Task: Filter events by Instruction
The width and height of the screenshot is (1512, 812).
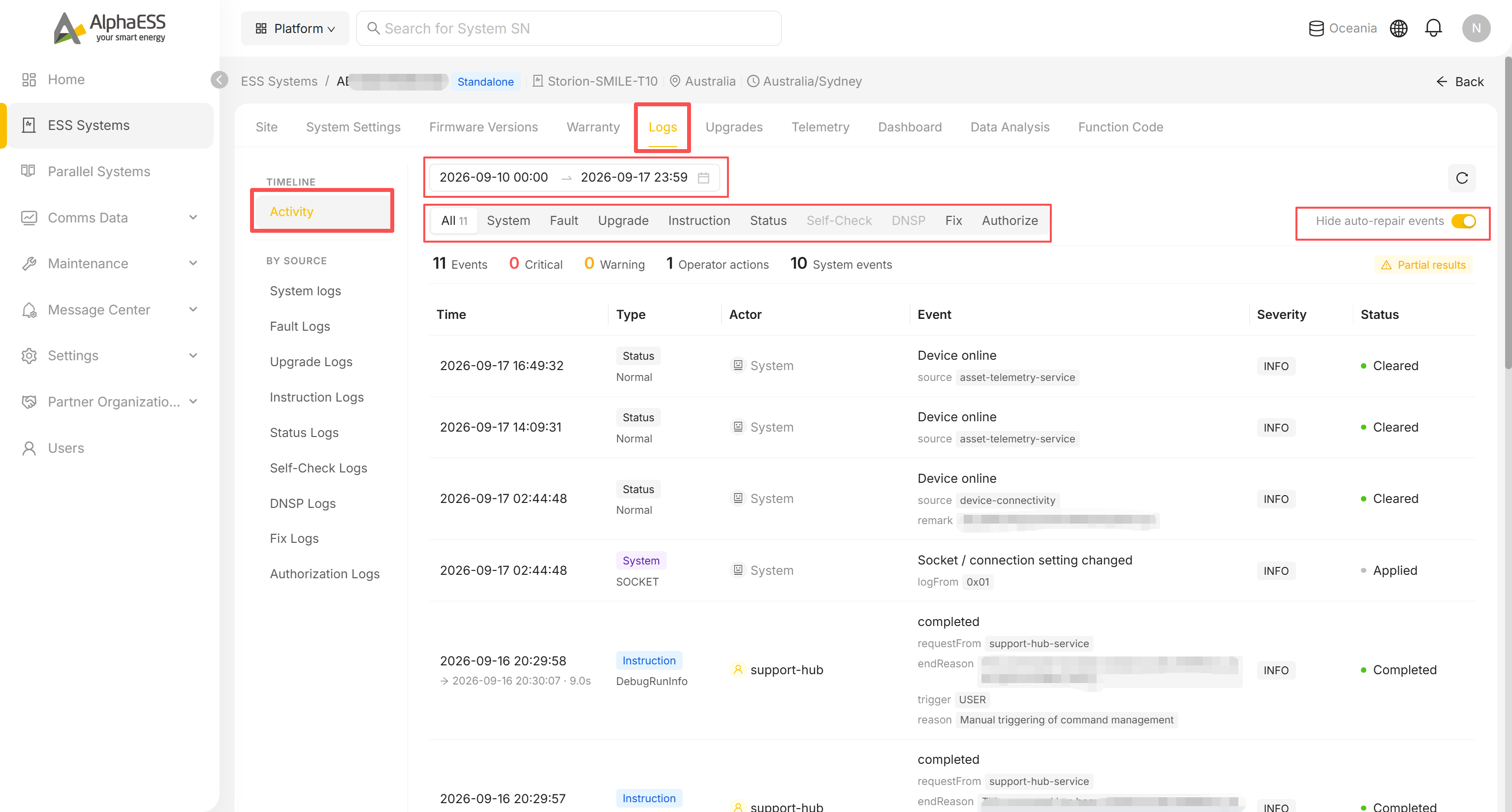Action: click(698, 220)
